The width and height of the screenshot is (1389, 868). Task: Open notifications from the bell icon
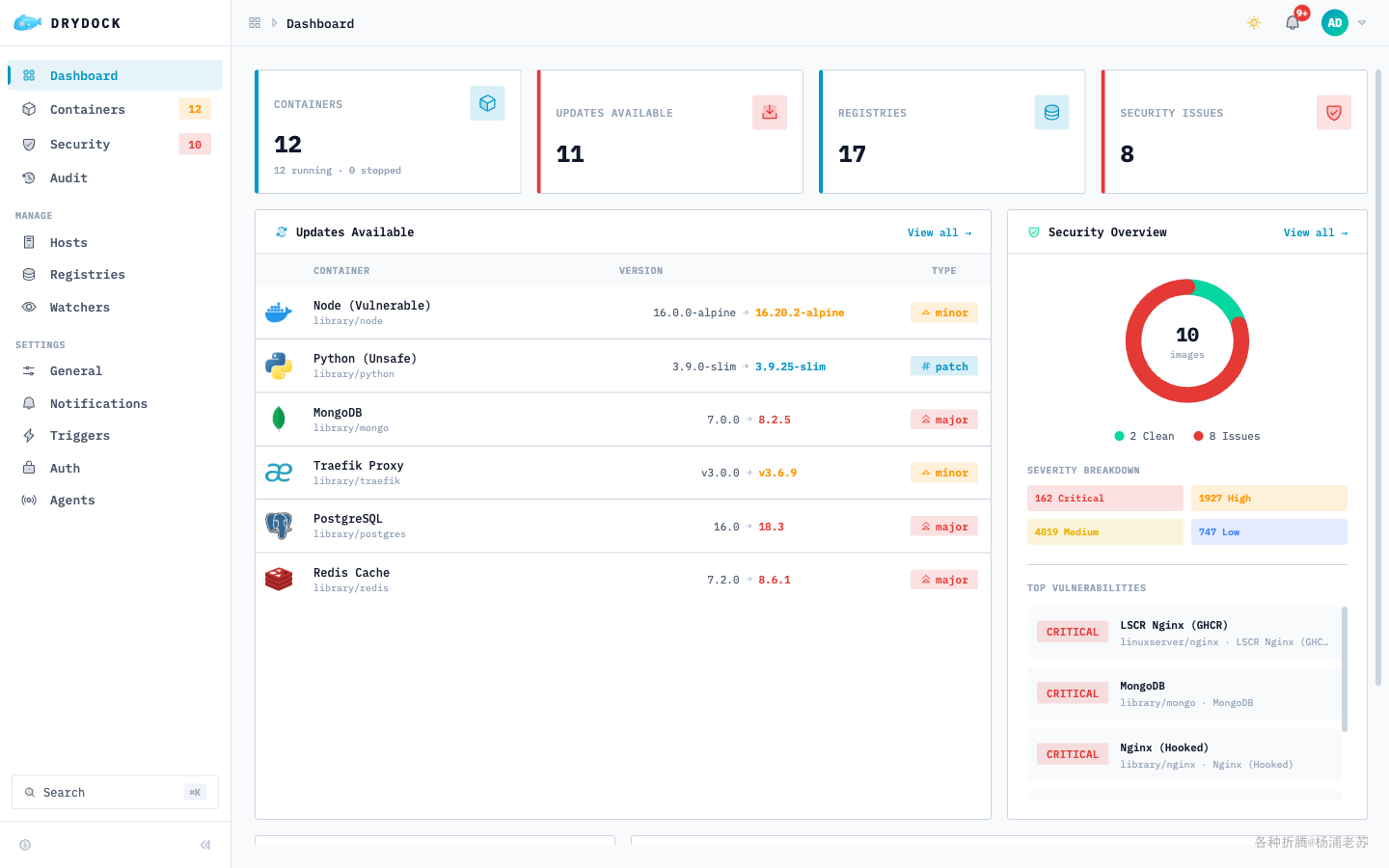[x=1293, y=23]
